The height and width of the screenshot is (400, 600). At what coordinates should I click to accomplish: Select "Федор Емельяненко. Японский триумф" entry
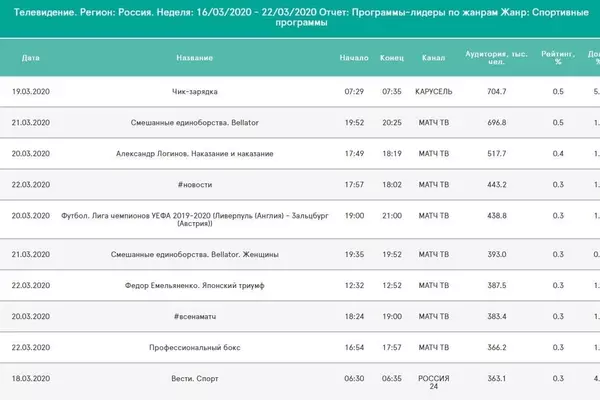click(x=193, y=285)
